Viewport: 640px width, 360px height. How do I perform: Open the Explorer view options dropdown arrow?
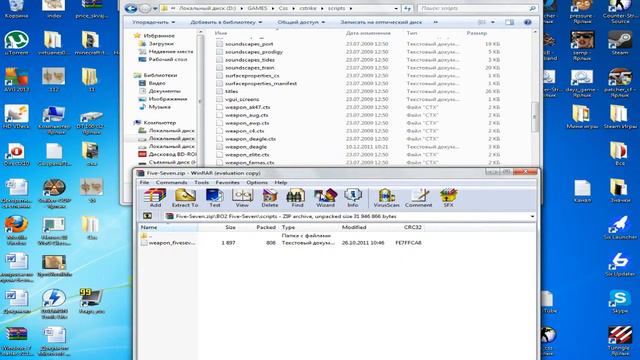tap(493, 22)
